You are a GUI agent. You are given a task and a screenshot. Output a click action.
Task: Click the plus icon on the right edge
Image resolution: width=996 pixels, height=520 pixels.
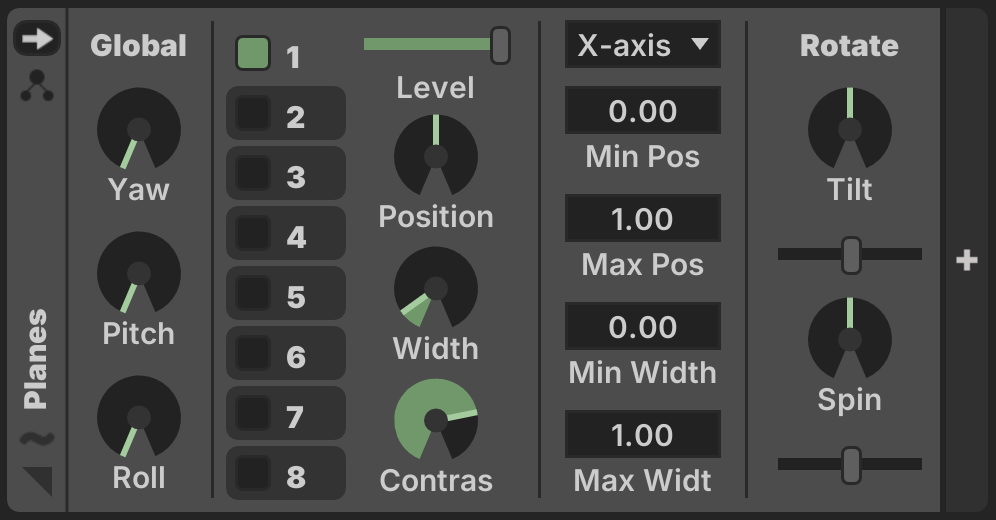coord(966,260)
